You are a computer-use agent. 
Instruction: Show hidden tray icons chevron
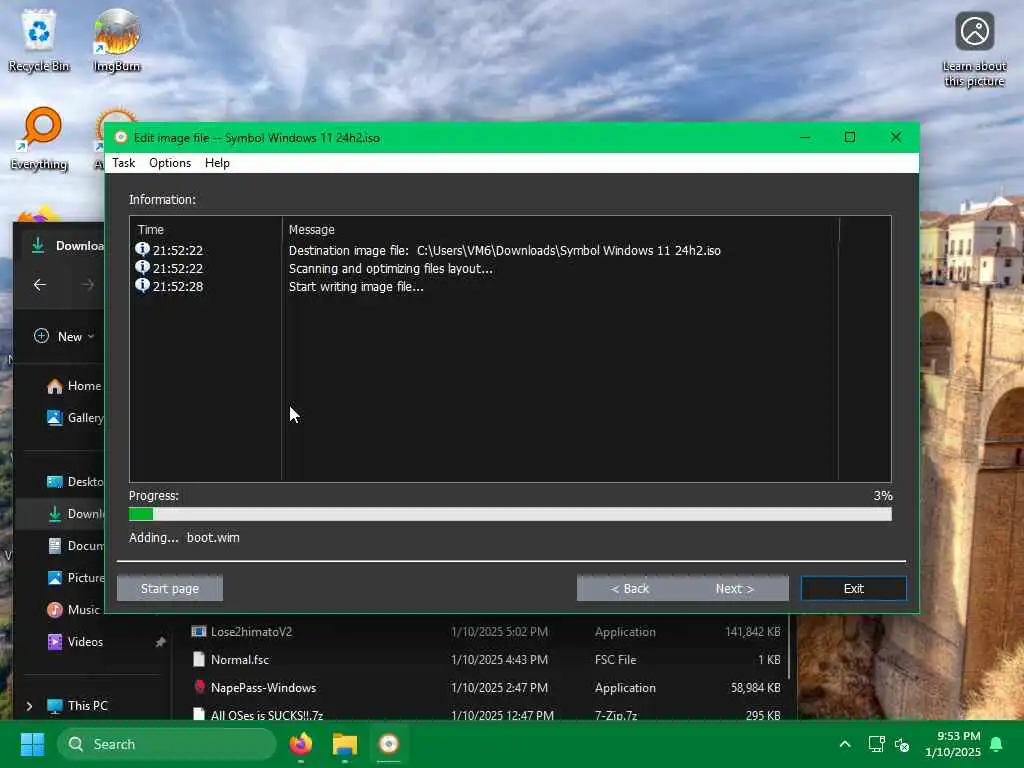pyautogui.click(x=844, y=744)
